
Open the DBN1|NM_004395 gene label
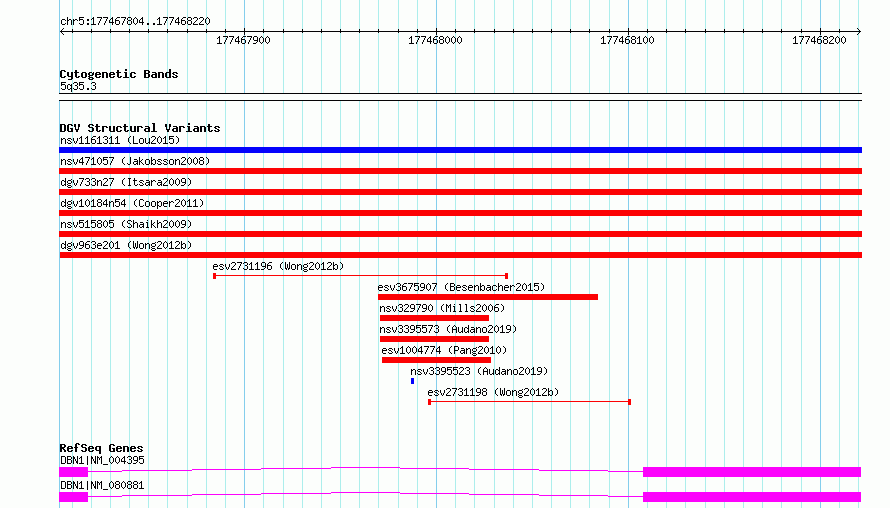[102, 460]
